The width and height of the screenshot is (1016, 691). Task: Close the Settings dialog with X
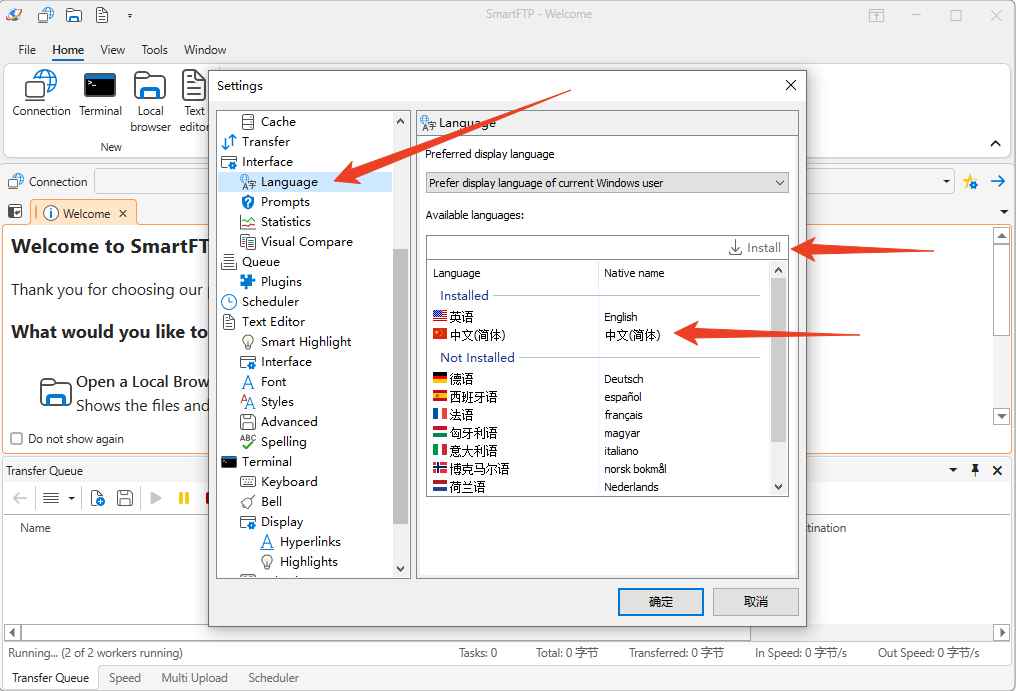[791, 85]
